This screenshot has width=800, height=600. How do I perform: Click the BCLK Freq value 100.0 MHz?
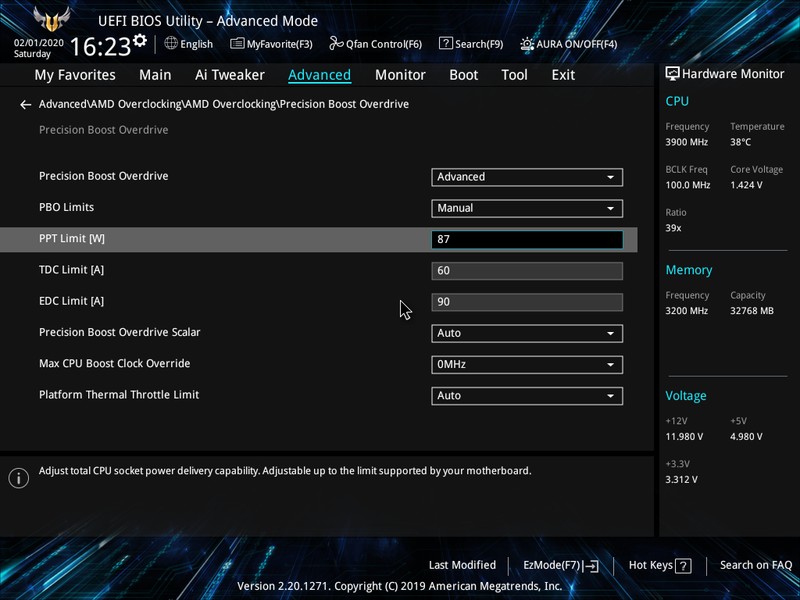pos(687,185)
